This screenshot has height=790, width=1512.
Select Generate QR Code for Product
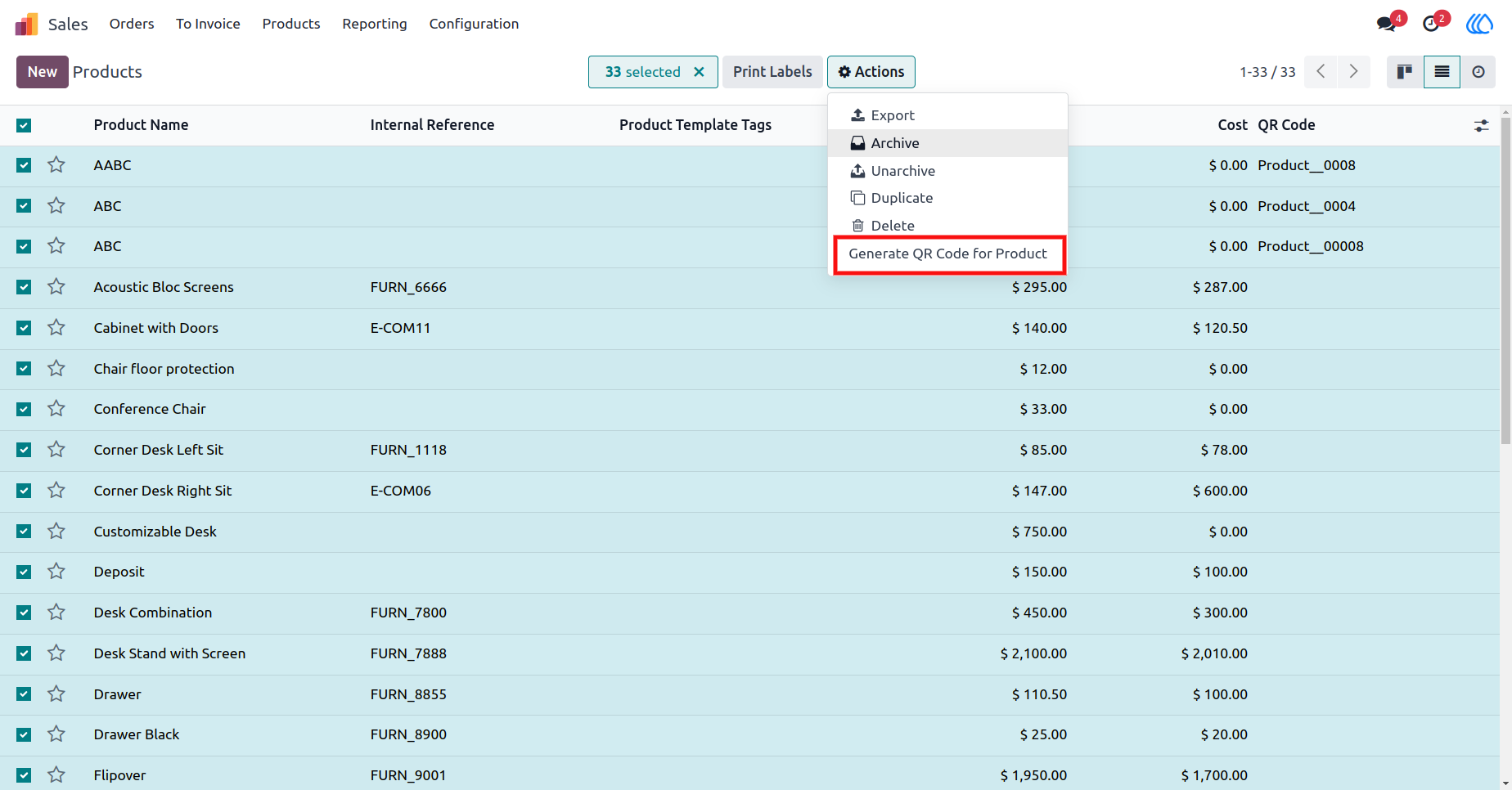point(948,254)
